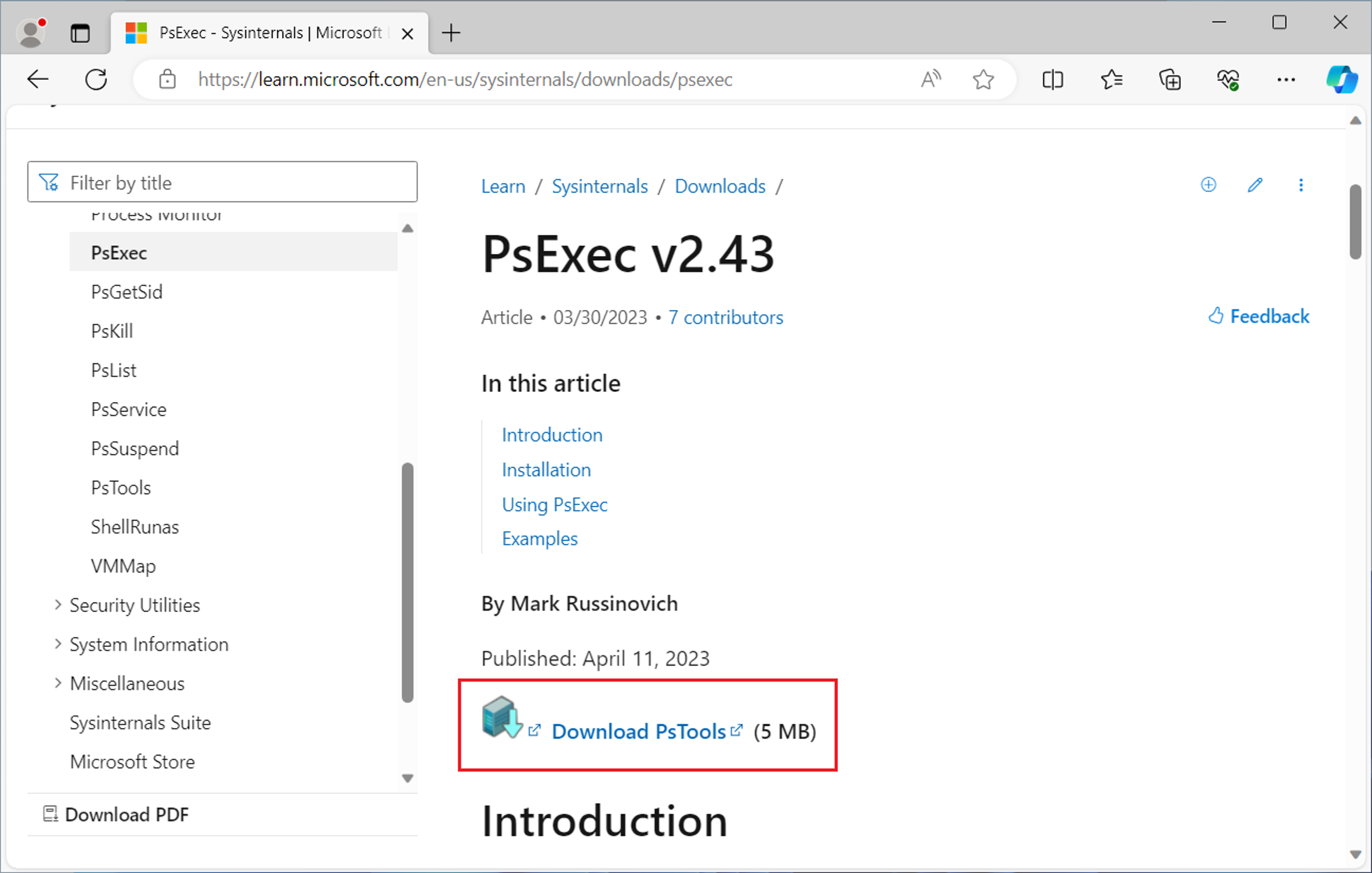Close the PsExec Sysinternals tab
This screenshot has height=873, width=1372.
[x=407, y=34]
